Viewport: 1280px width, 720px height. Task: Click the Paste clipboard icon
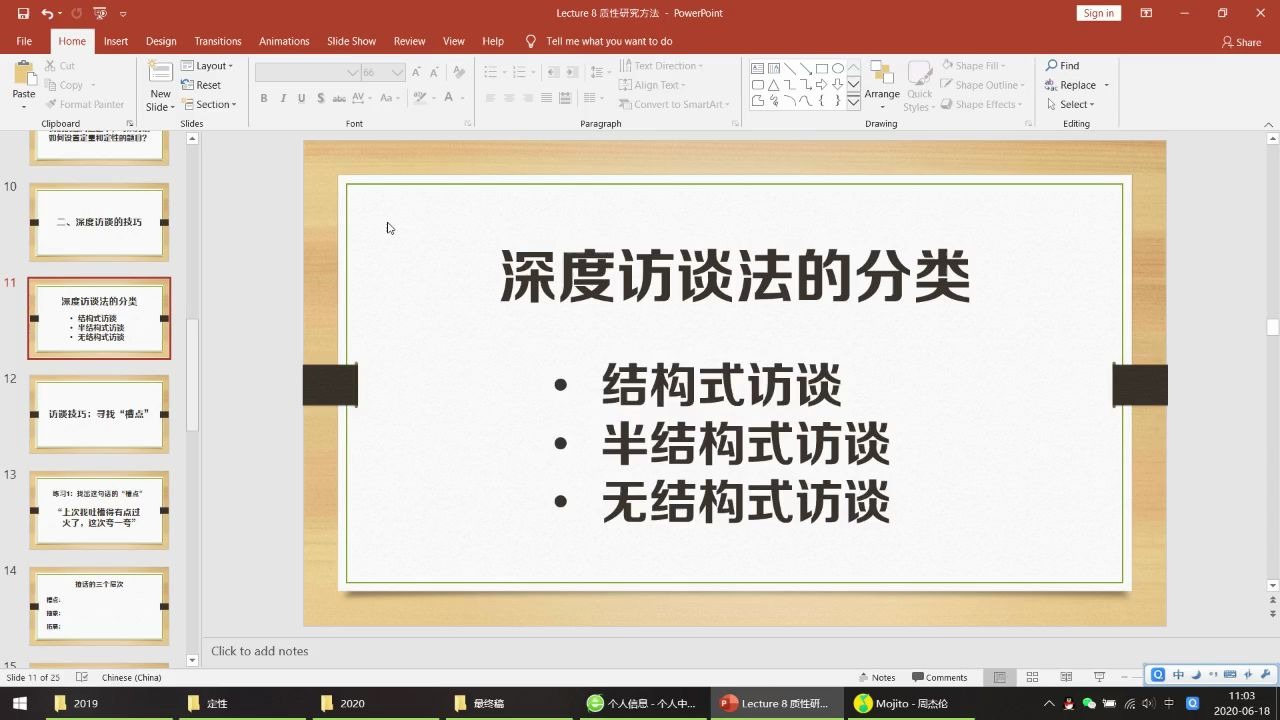click(24, 74)
